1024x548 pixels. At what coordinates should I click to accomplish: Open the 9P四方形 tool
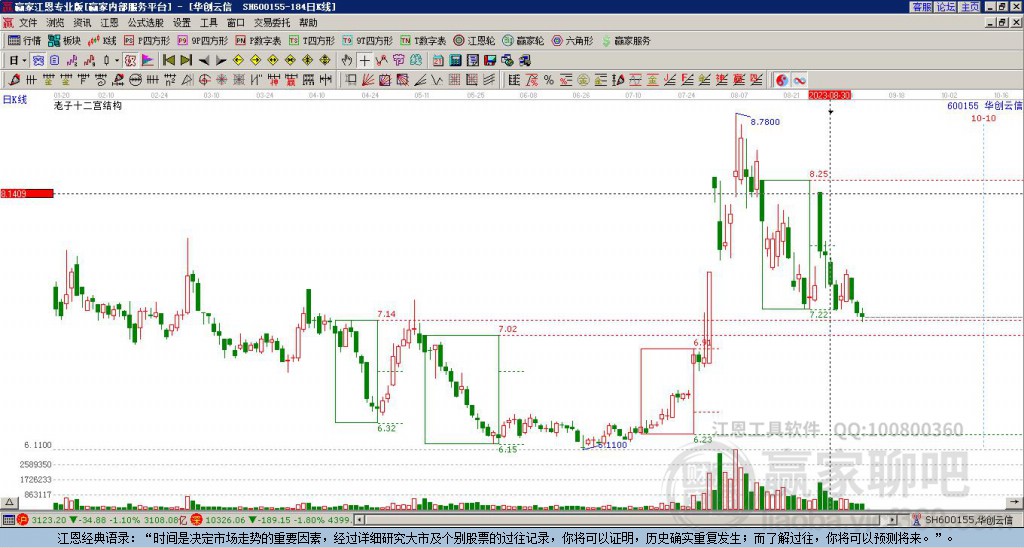pyautogui.click(x=202, y=40)
